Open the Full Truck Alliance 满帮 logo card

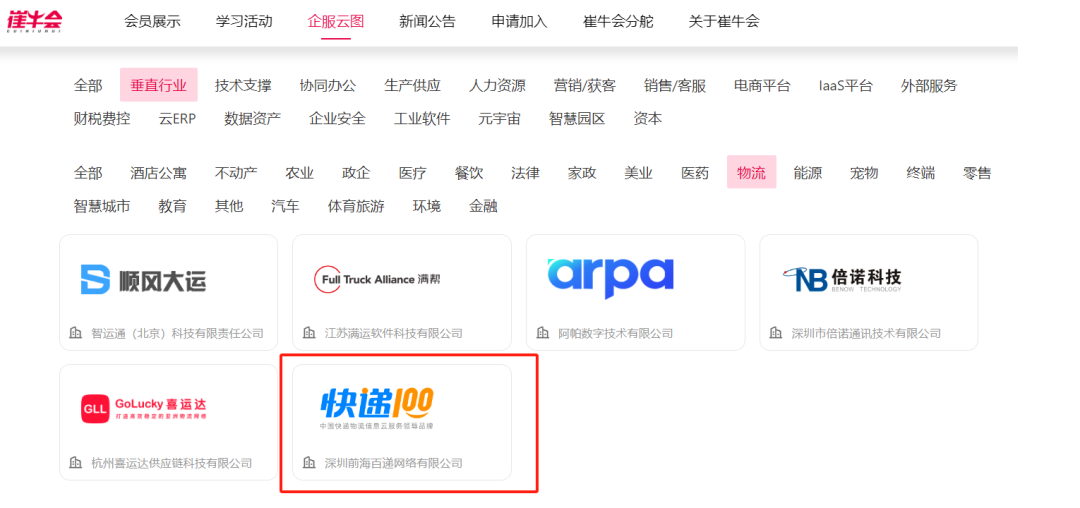tap(377, 279)
